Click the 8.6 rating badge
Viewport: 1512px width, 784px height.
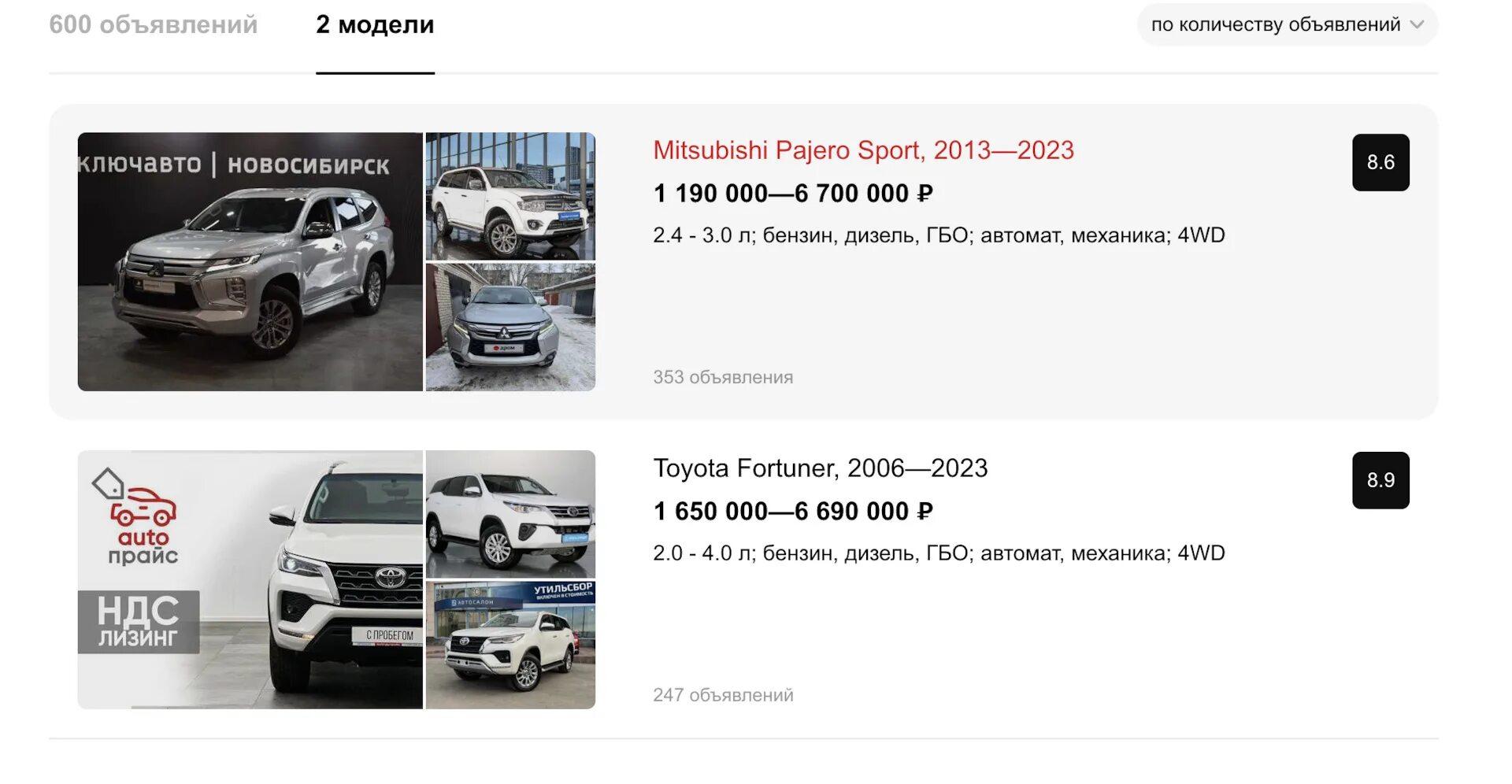point(1380,162)
